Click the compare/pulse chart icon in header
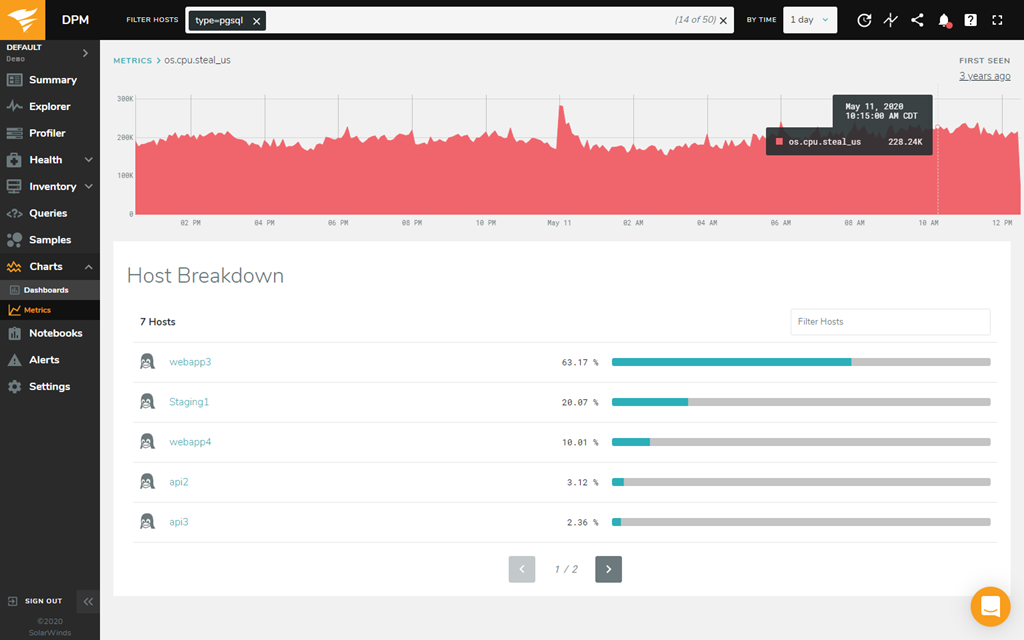 891,20
